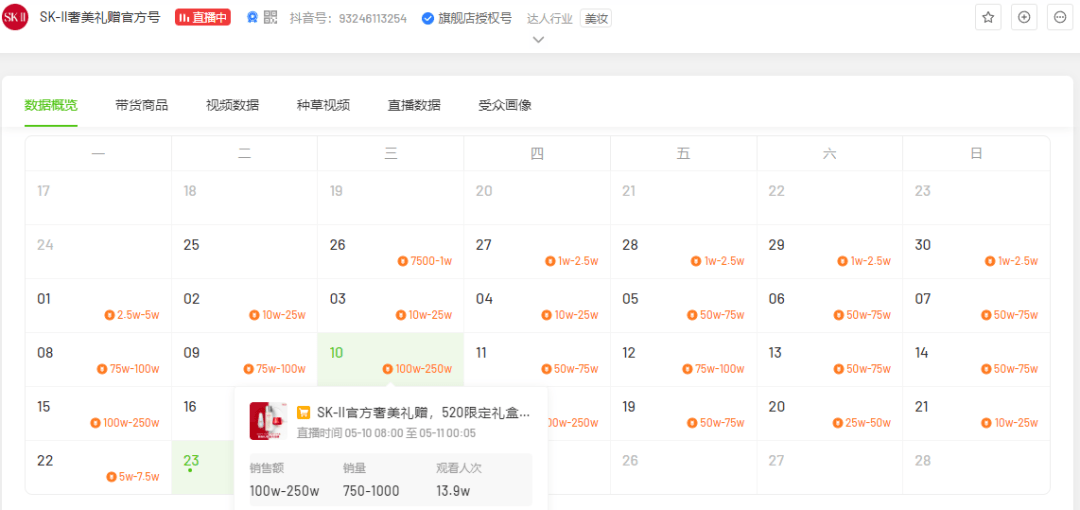
Task: Click the 750-1000 sales volume in the popup
Action: 371,491
